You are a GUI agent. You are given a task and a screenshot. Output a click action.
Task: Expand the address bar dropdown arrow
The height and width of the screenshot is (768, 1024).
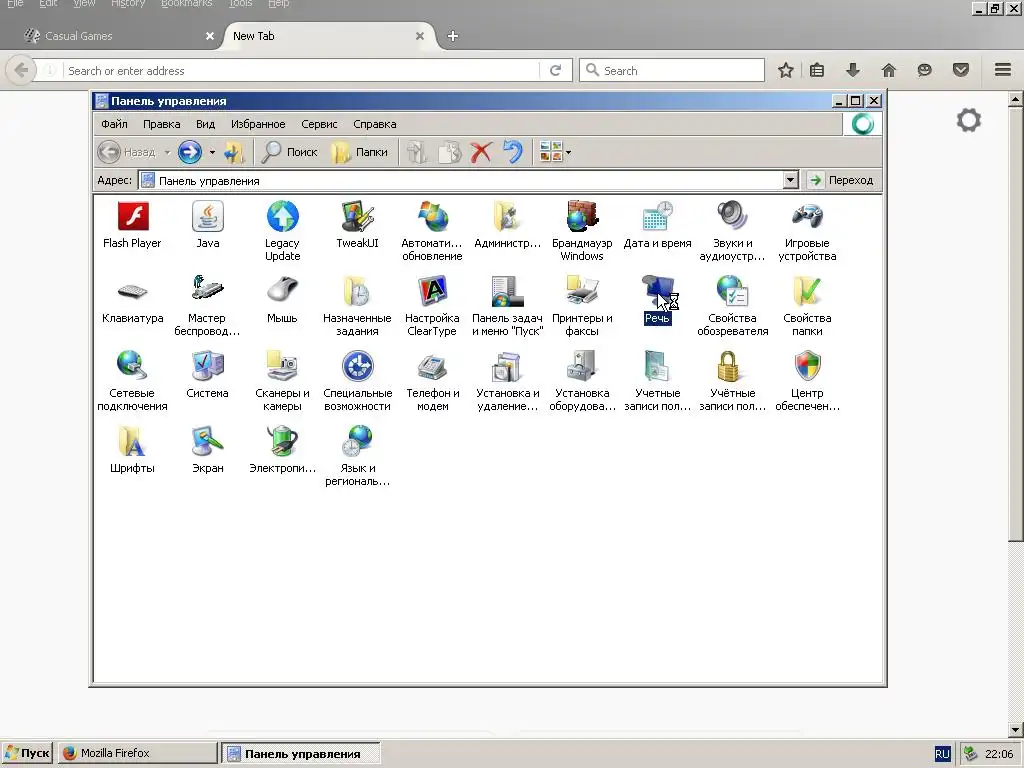pyautogui.click(x=790, y=180)
